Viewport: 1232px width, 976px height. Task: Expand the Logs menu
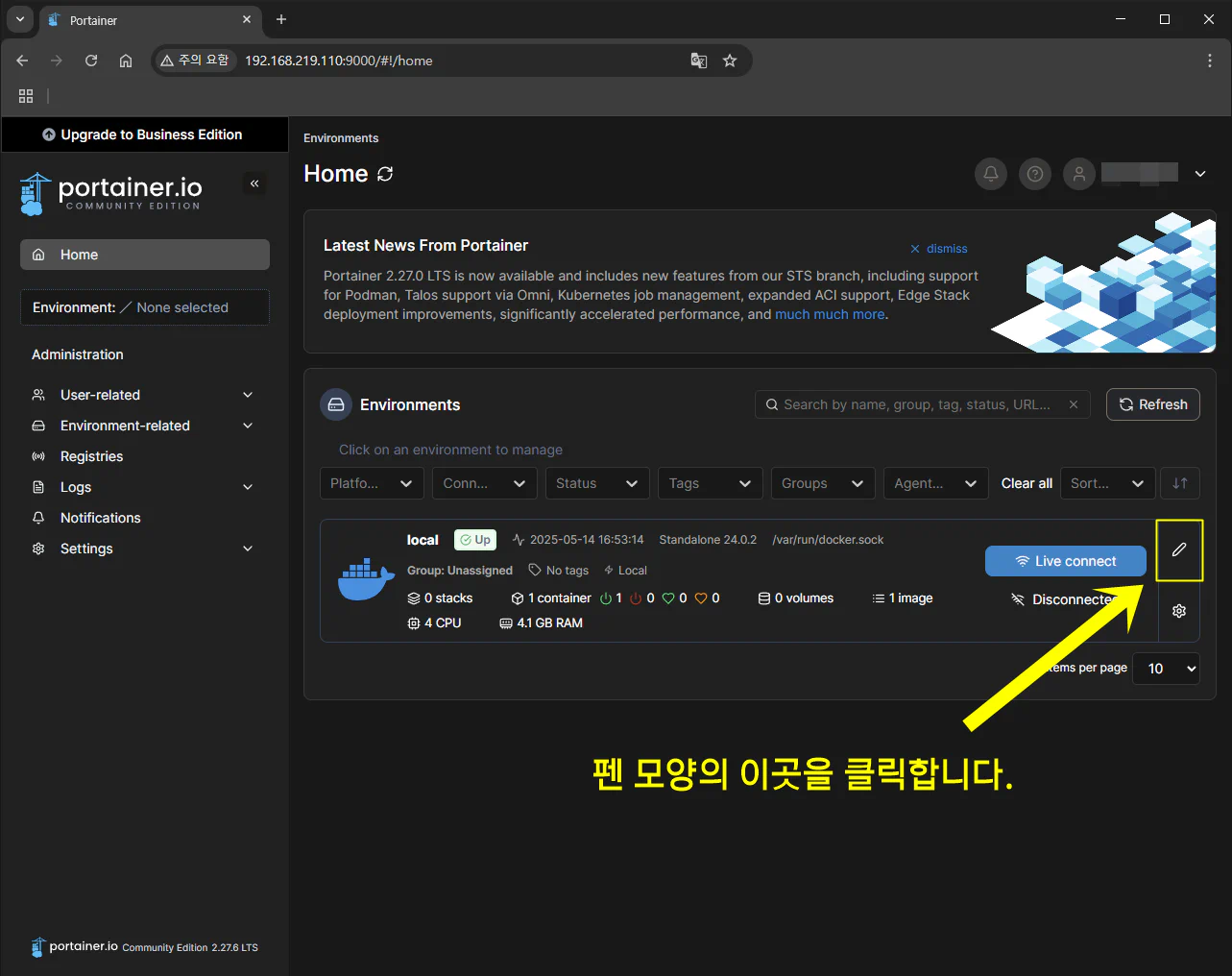[144, 487]
